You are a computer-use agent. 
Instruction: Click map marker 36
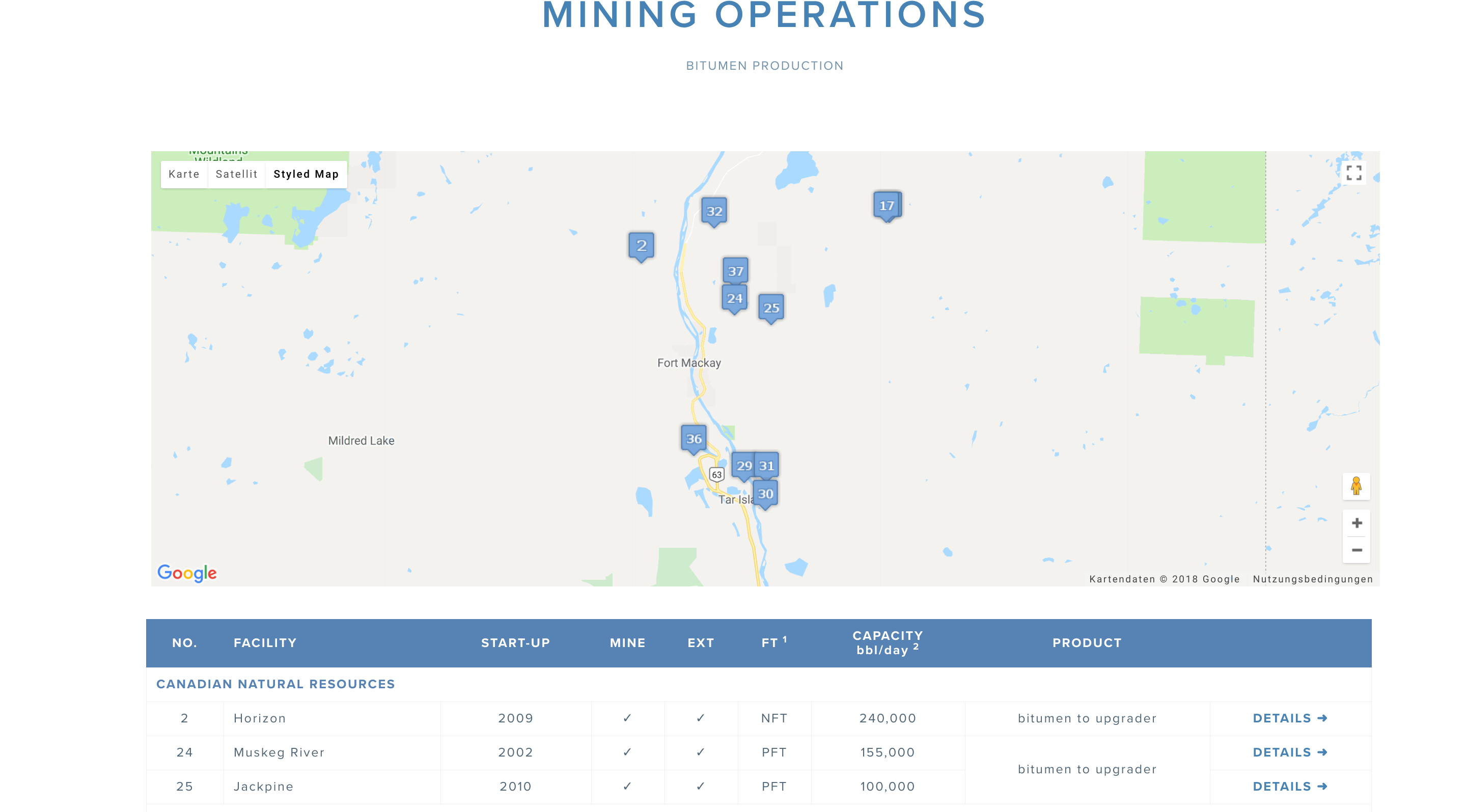pos(694,438)
